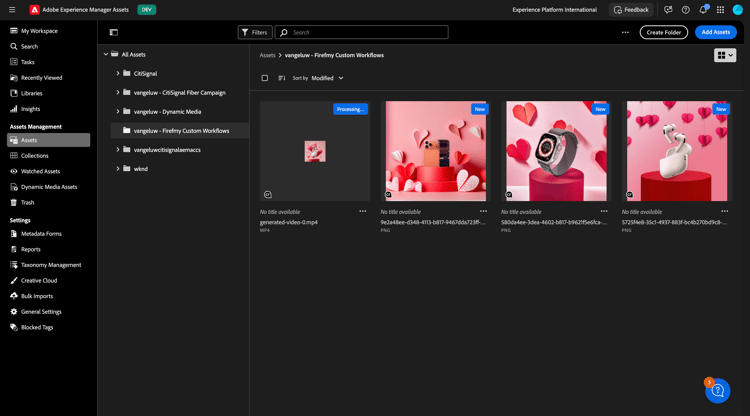Click the Add Assets button
Image resolution: width=750 pixels, height=416 pixels.
715,32
